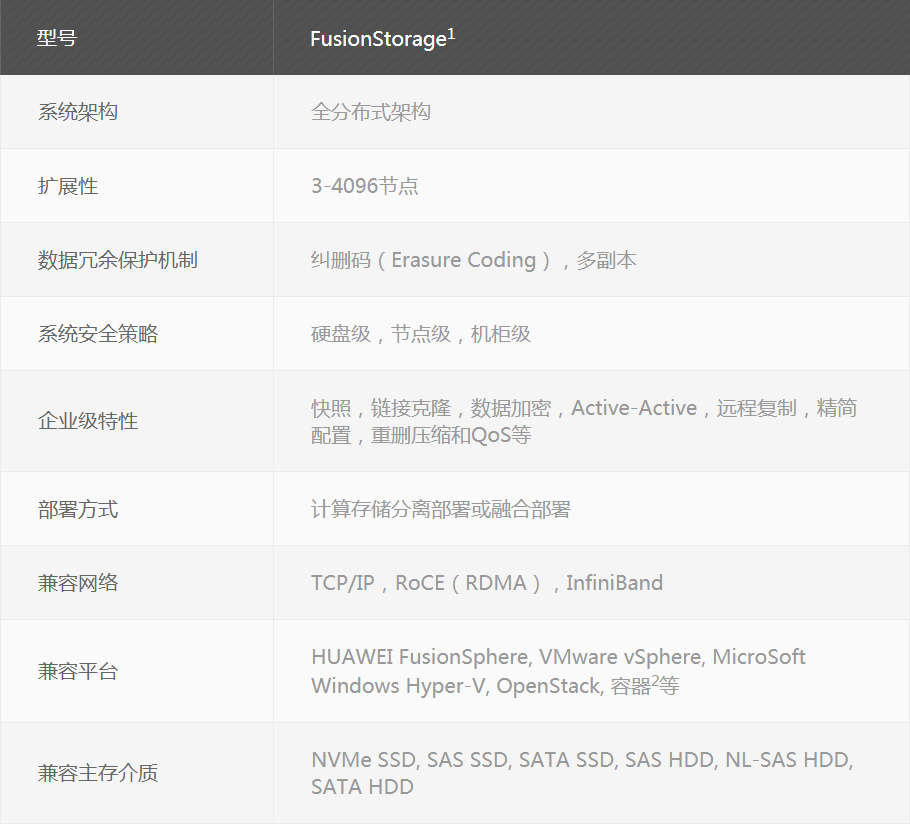Click the 兼容网络 row label
The height and width of the screenshot is (826, 910).
(x=78, y=583)
